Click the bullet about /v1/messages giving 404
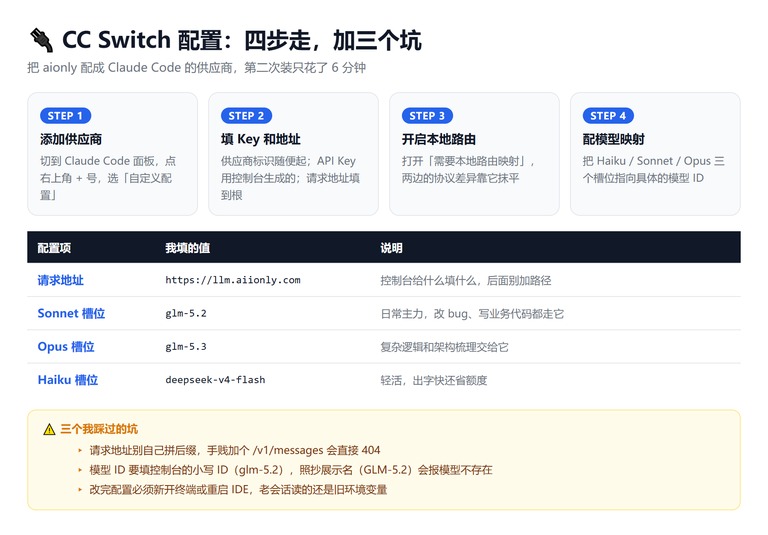Viewport: 768px width, 535px height. pos(235,450)
